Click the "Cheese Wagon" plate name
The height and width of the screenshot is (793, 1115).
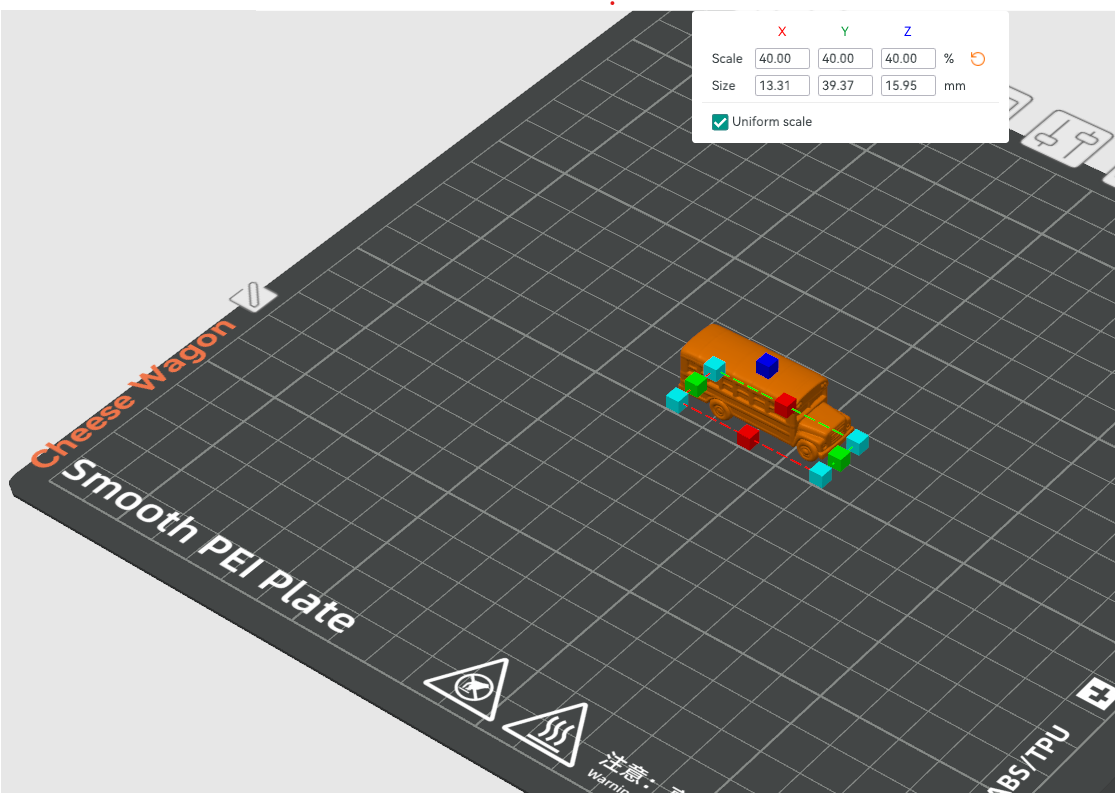133,393
